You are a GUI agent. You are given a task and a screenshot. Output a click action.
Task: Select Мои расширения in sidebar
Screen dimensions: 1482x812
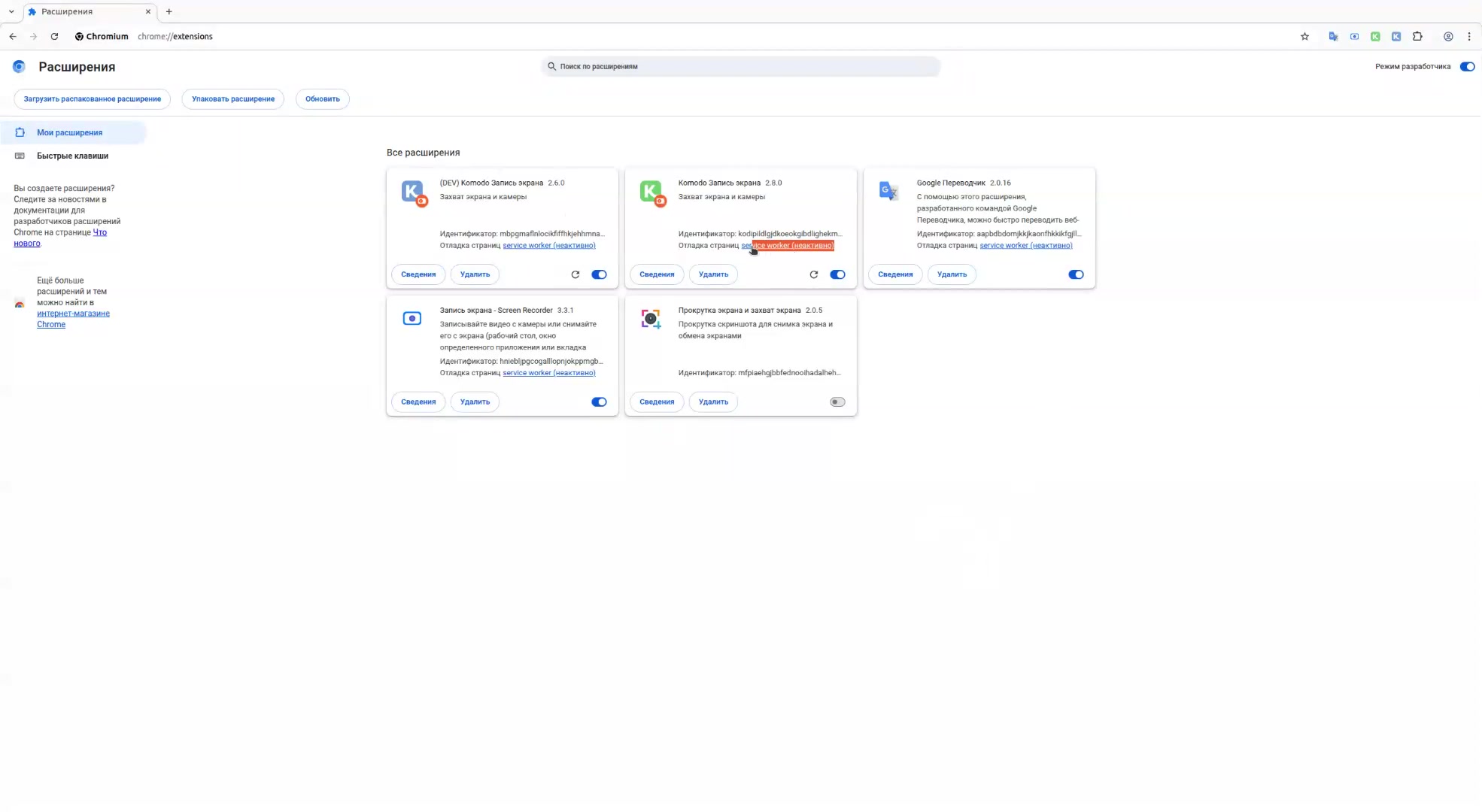[x=73, y=132]
